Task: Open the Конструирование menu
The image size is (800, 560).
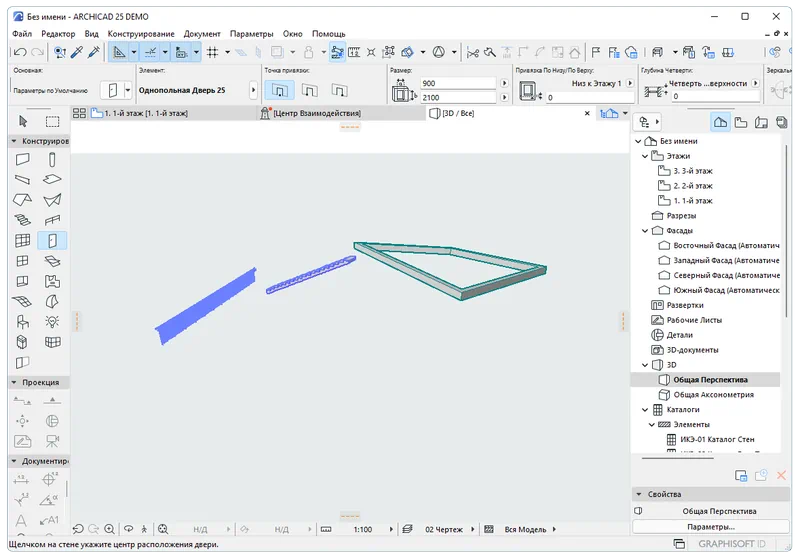Action: tap(144, 34)
